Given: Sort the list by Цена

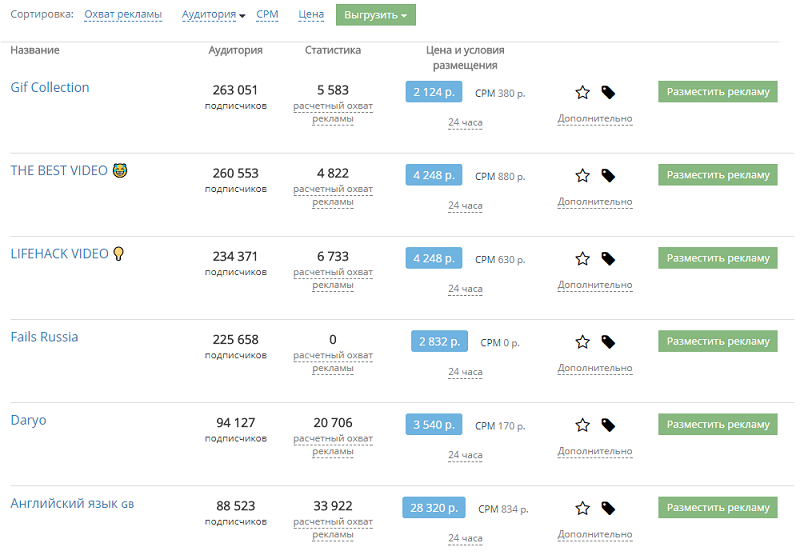Looking at the screenshot, I should pos(311,15).
